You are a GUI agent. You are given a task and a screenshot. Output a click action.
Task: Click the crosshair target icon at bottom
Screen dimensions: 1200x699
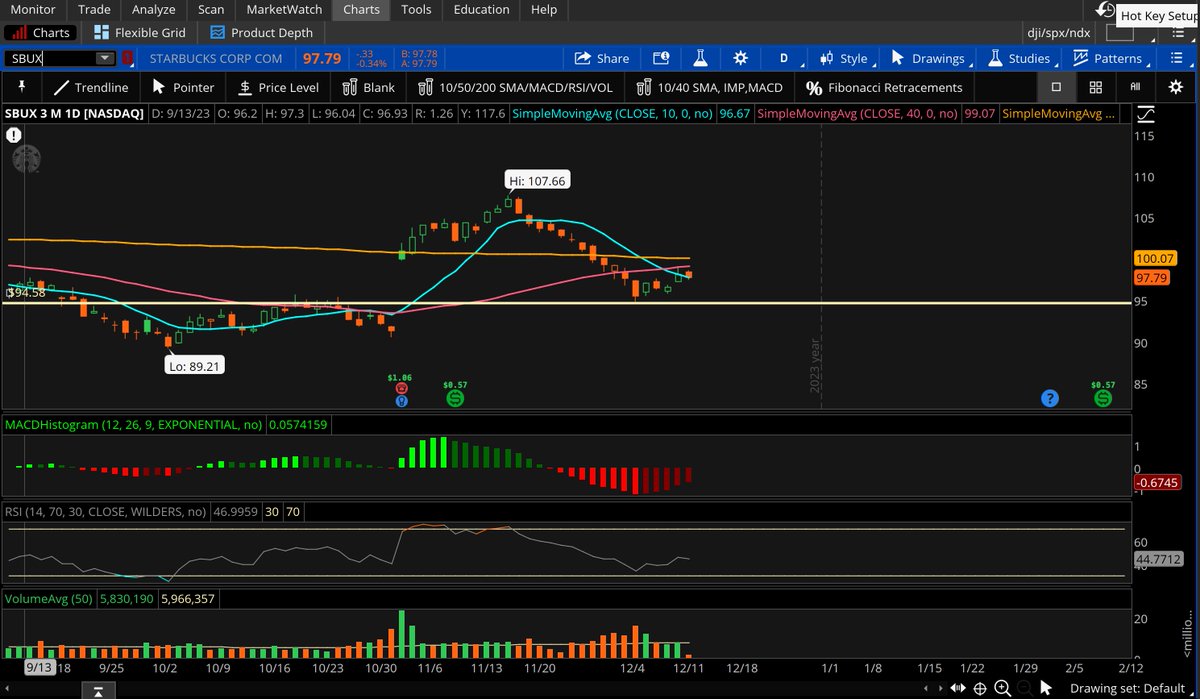979,688
